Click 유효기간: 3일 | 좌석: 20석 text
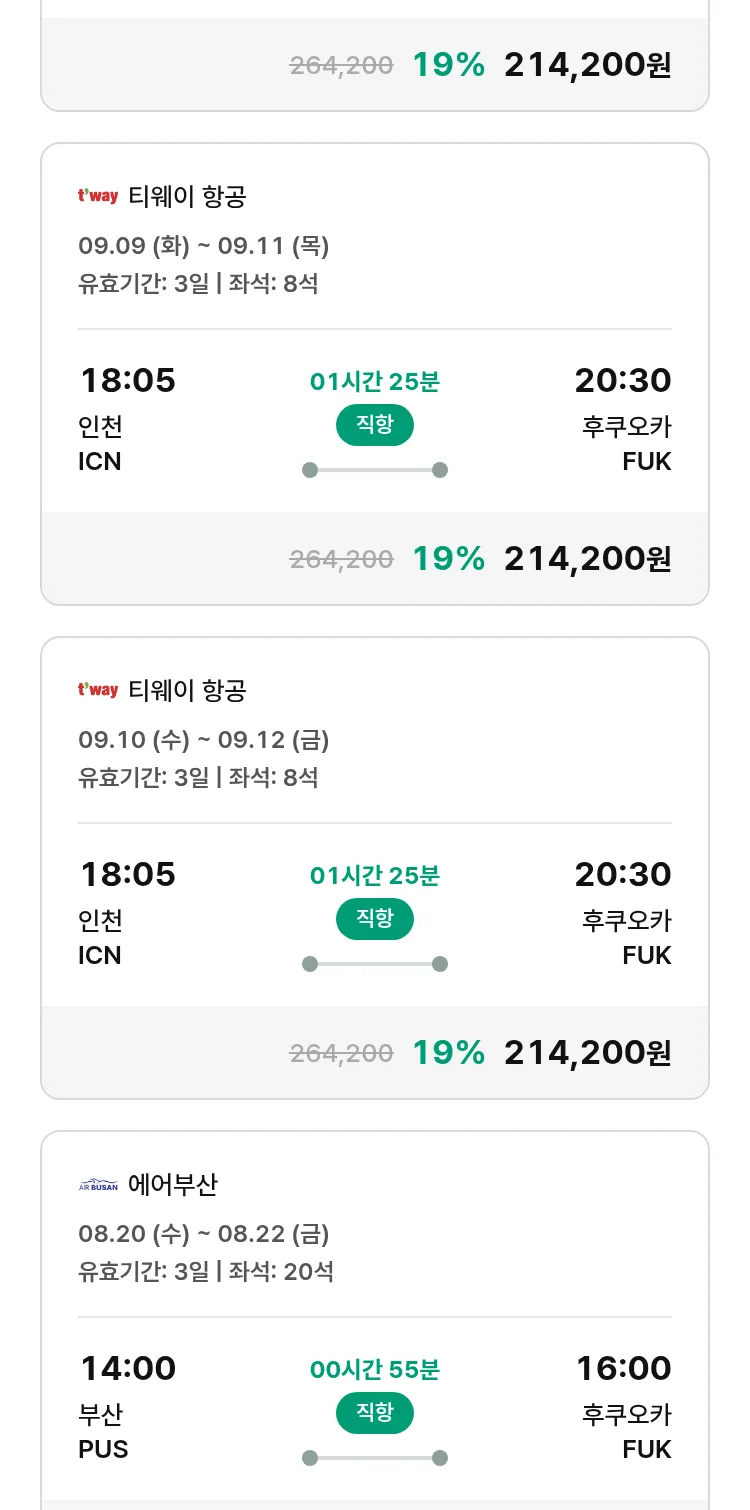The image size is (750, 1510). tap(206, 1272)
